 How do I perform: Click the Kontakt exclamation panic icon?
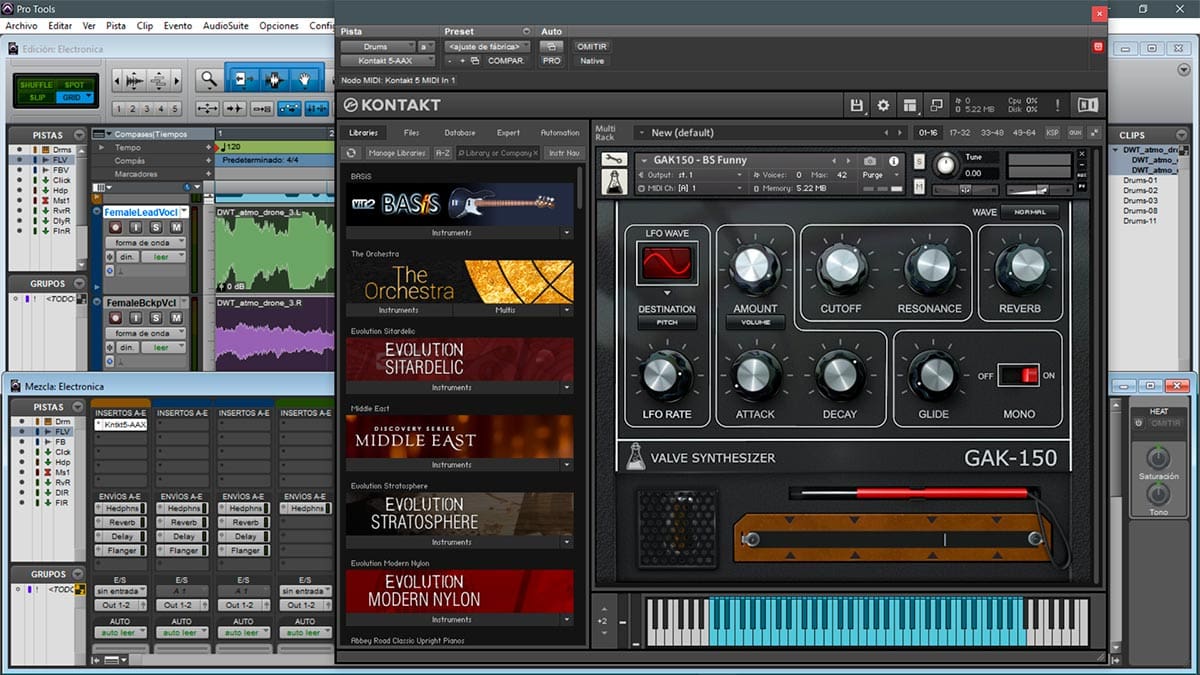(x=1057, y=105)
